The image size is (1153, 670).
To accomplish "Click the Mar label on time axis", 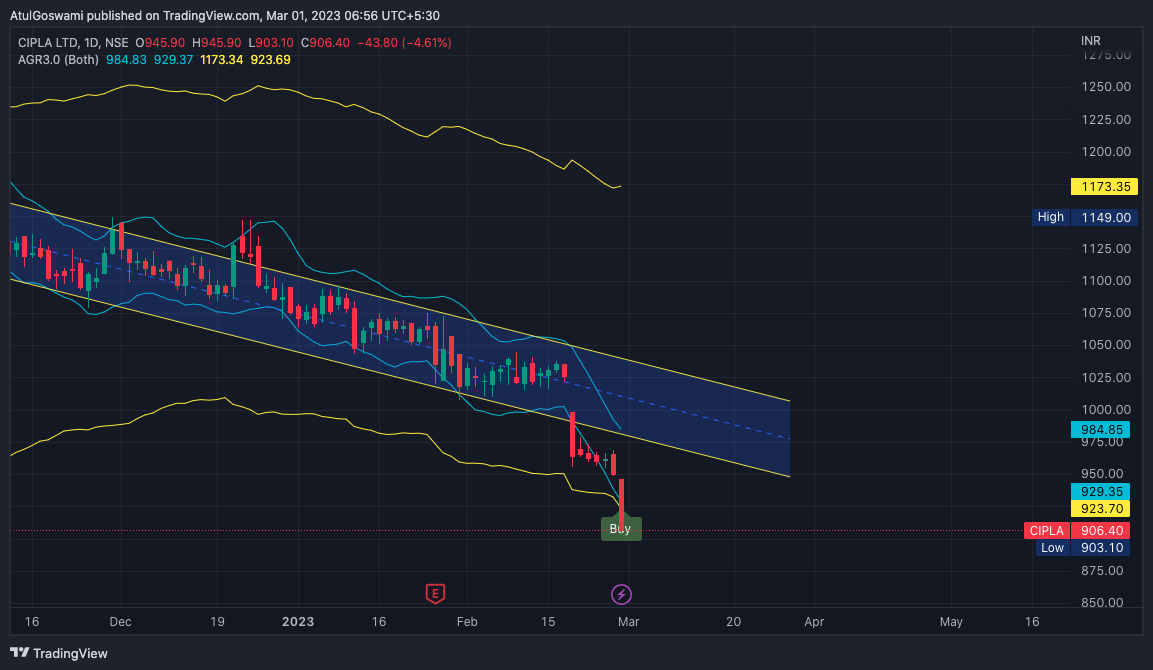I will [x=629, y=621].
